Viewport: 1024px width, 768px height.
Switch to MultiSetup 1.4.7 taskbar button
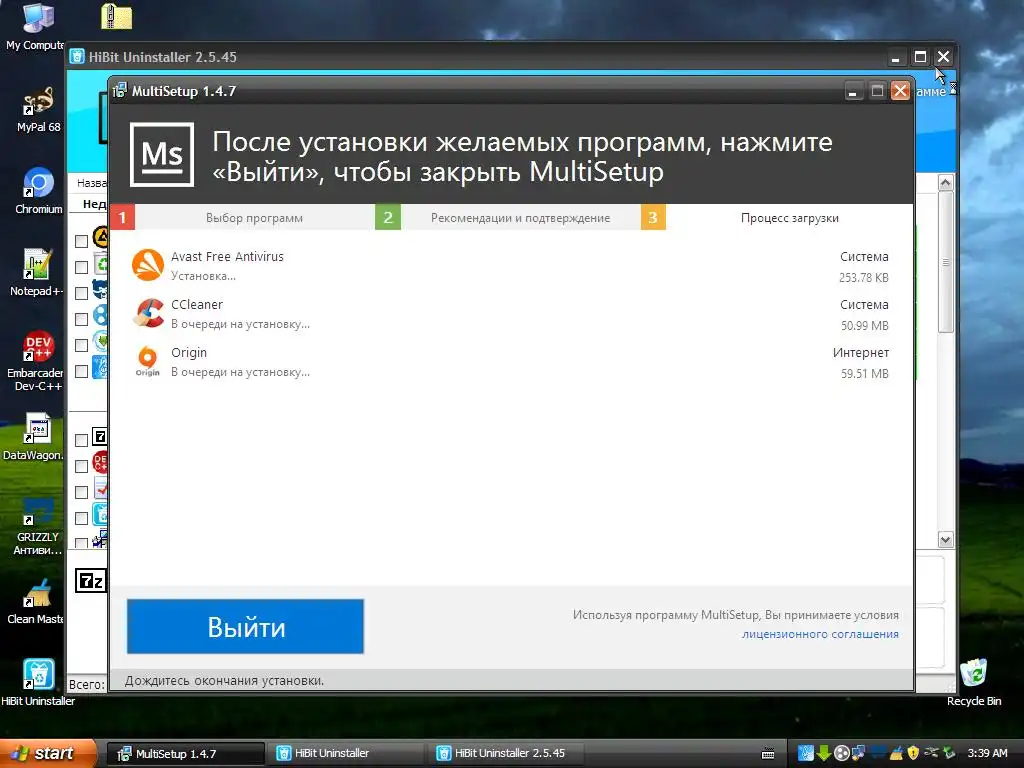coord(185,754)
